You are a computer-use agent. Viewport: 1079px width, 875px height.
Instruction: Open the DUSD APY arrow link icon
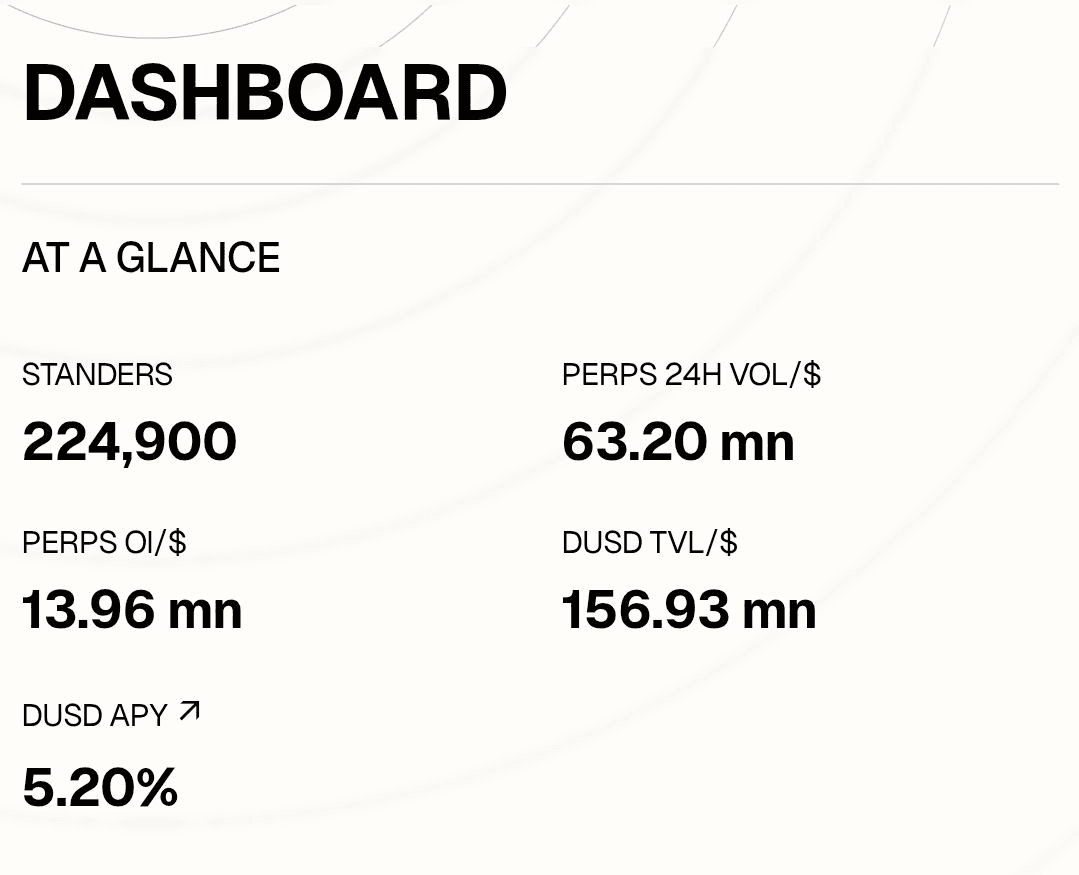[189, 712]
